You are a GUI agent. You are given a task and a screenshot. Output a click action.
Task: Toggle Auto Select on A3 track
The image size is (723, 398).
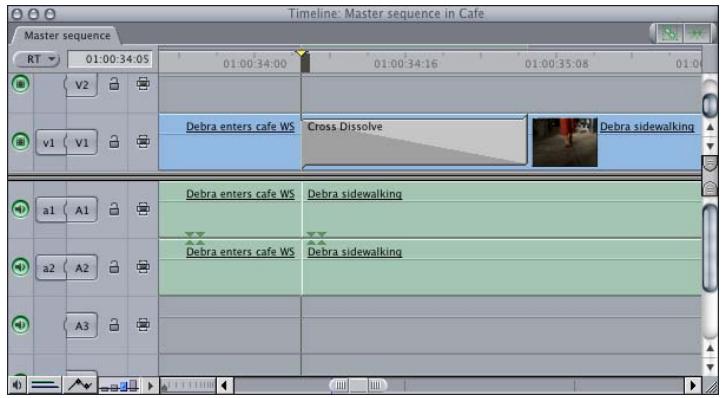point(143,325)
